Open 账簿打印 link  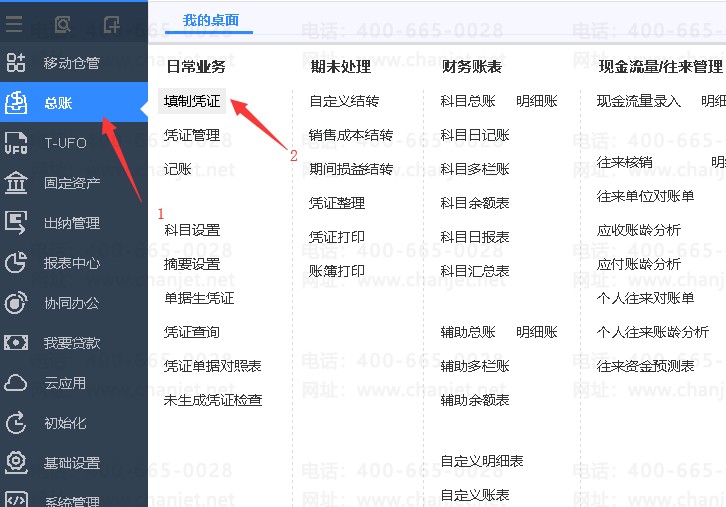click(337, 271)
